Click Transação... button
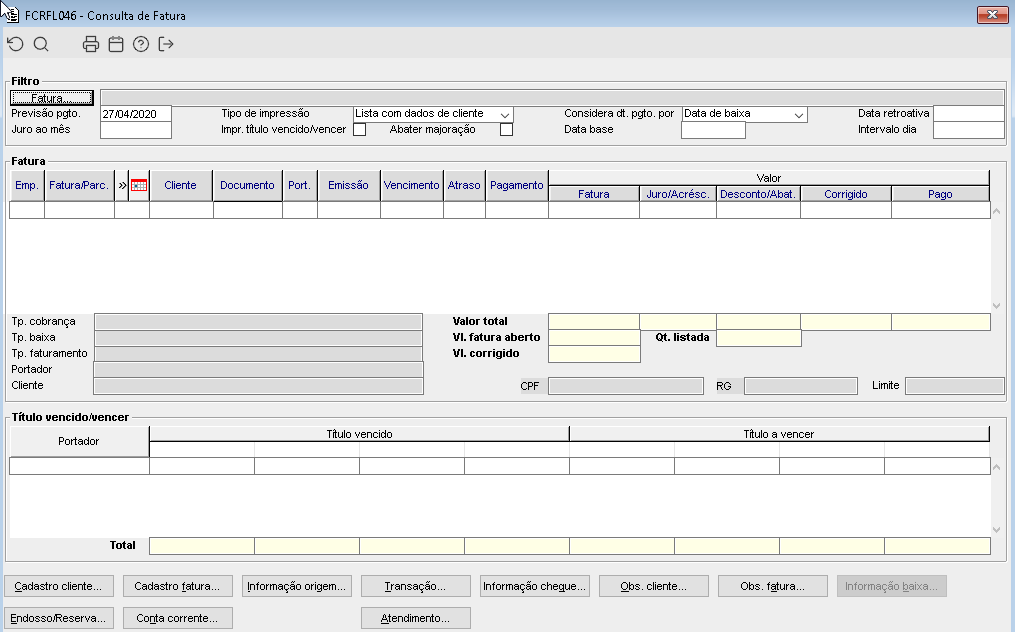The width and height of the screenshot is (1015, 632). [416, 586]
